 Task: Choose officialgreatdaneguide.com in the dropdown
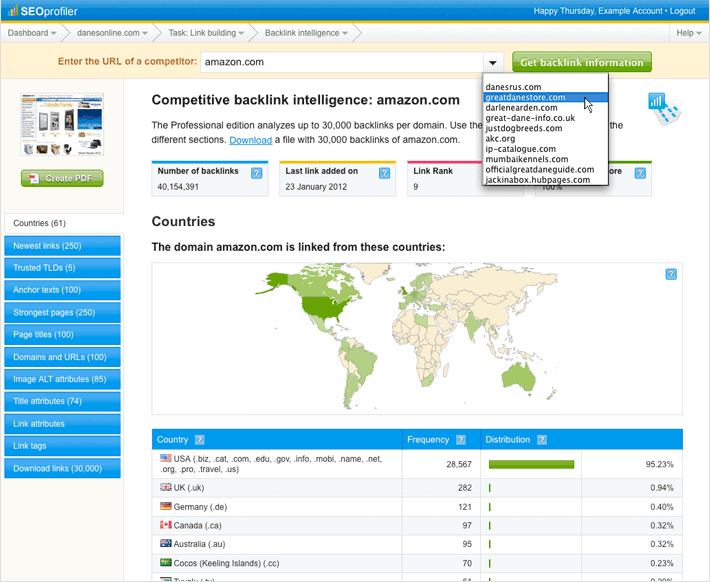click(545, 170)
